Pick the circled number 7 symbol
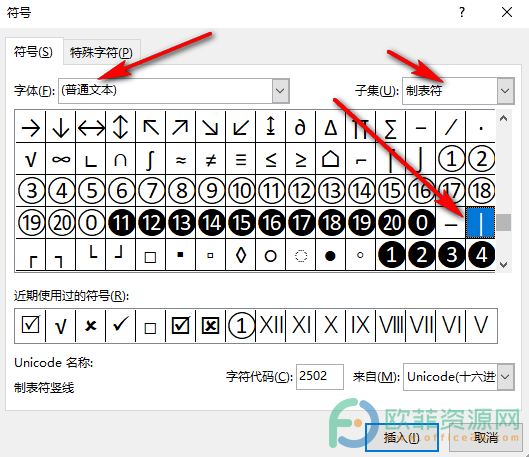This screenshot has height=457, width=529. [151, 191]
